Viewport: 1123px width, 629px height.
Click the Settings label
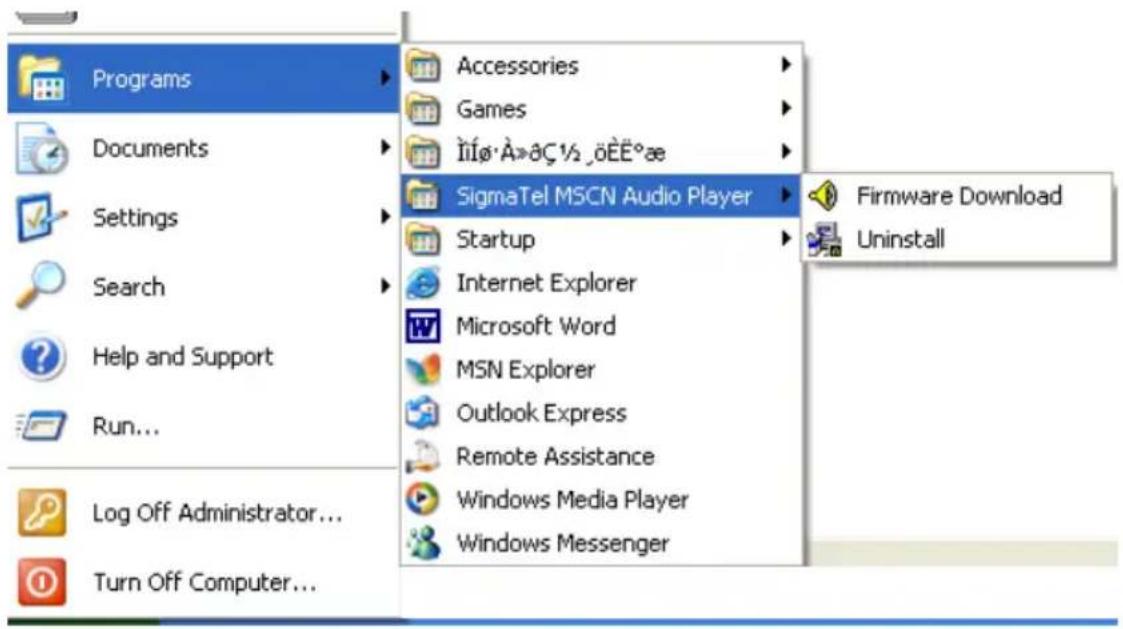pyautogui.click(x=135, y=218)
